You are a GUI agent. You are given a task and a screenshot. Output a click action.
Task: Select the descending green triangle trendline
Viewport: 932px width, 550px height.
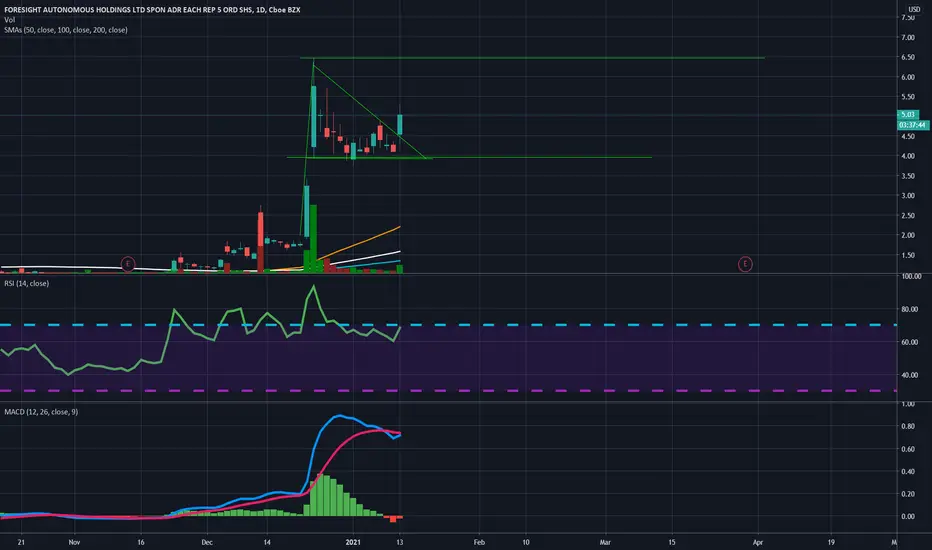click(x=369, y=110)
